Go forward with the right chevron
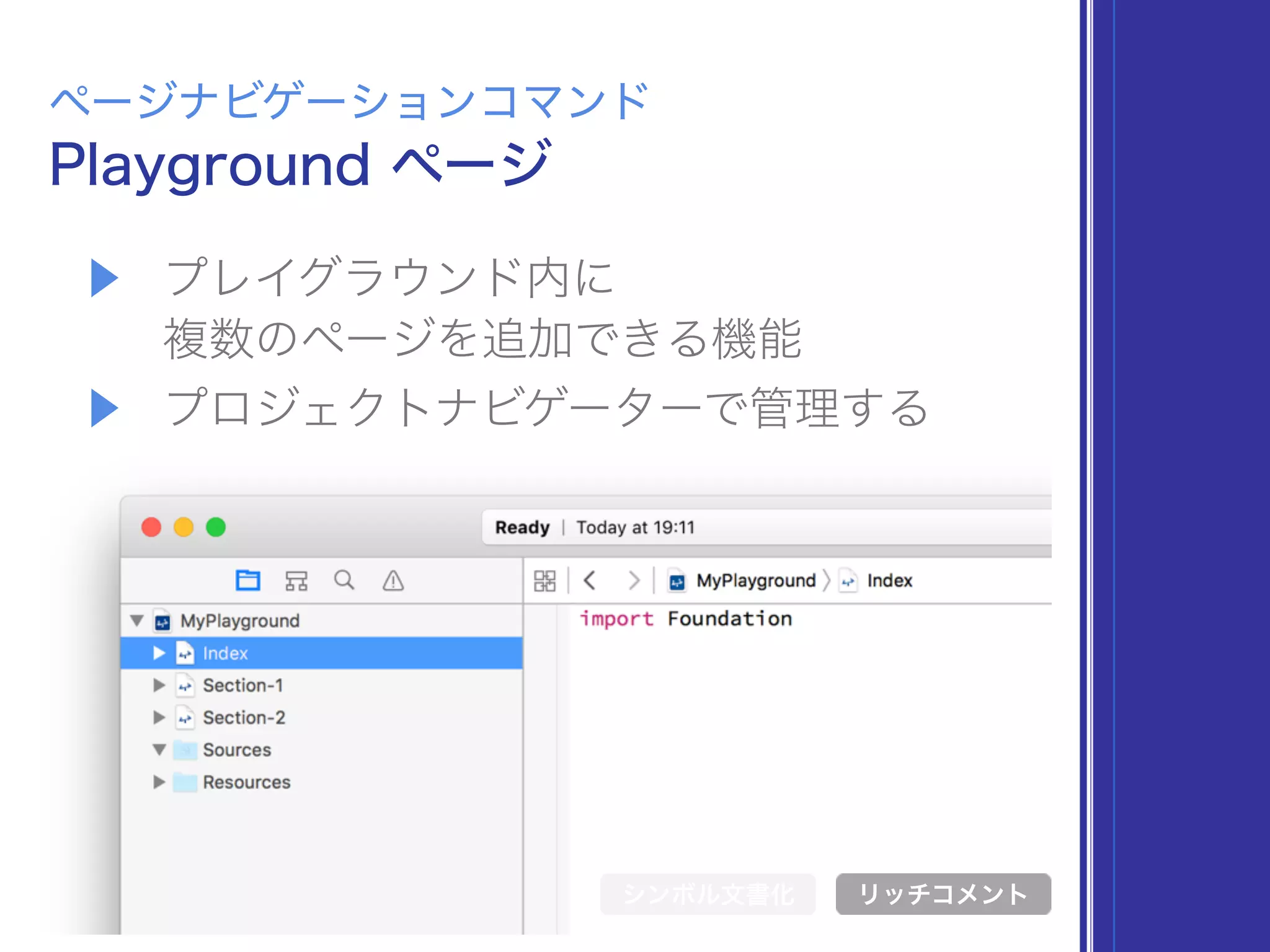The height and width of the screenshot is (952, 1270). [x=633, y=581]
